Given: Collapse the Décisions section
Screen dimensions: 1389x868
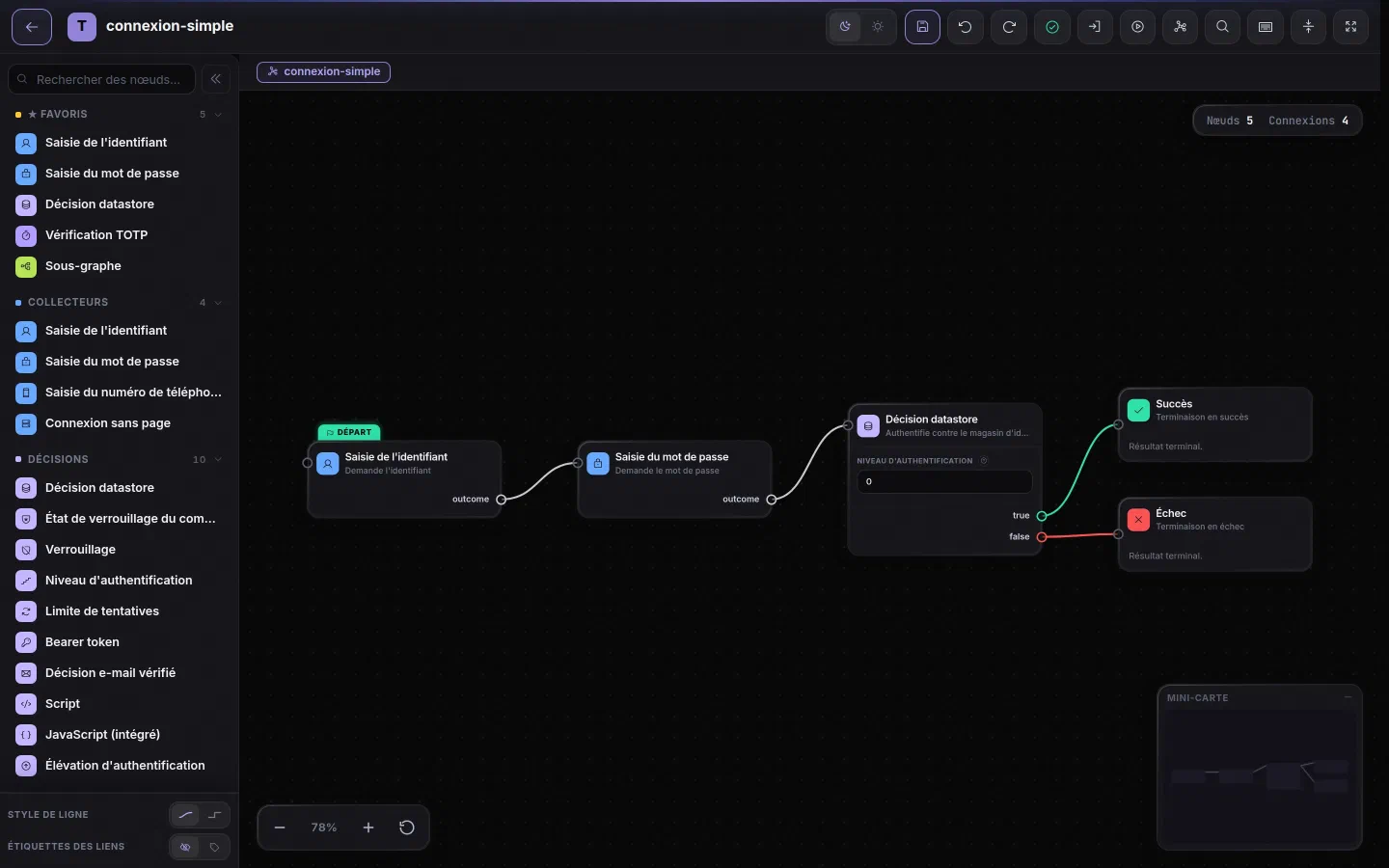Looking at the screenshot, I should tap(218, 460).
